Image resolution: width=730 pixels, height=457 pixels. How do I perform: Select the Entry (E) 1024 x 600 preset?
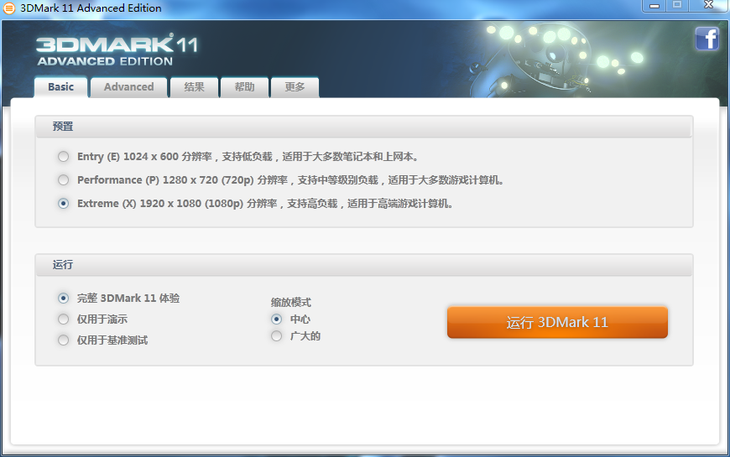coord(64,157)
